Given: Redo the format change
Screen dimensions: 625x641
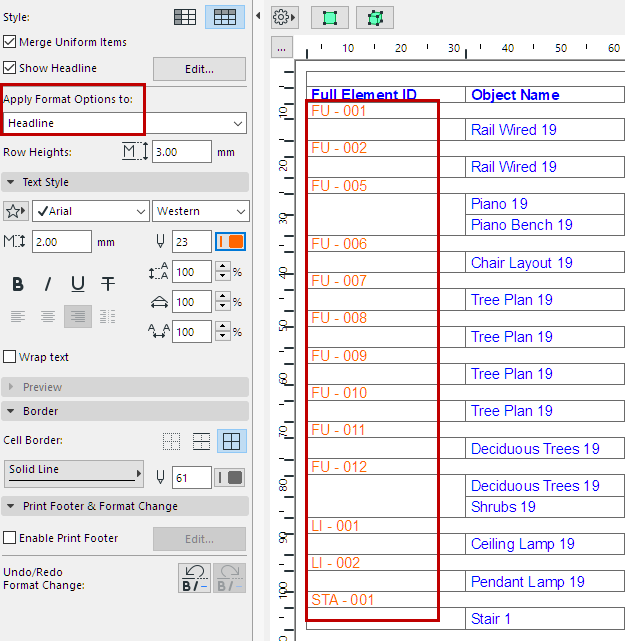Looking at the screenshot, I should click(230, 578).
